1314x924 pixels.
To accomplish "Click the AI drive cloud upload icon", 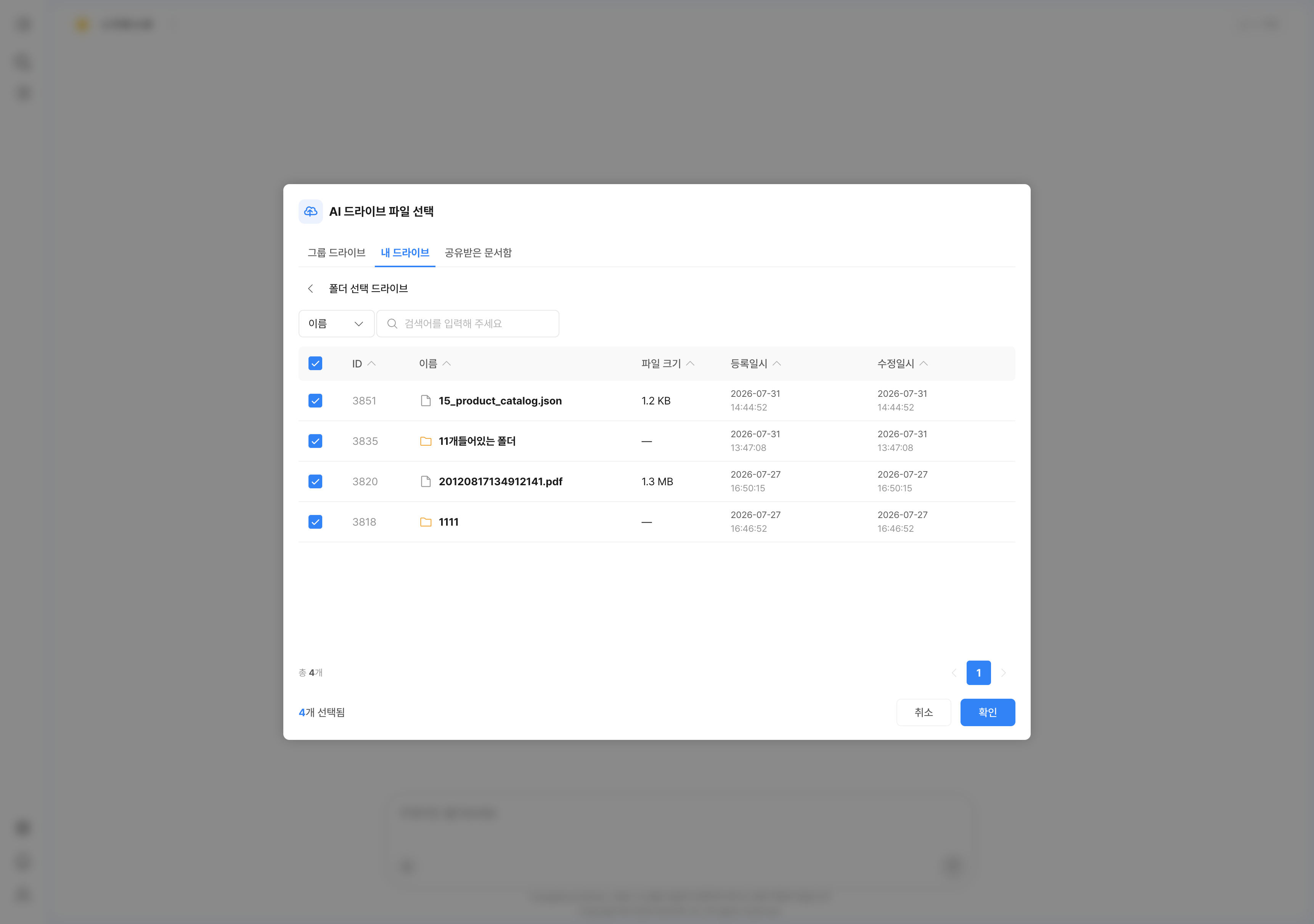I will click(310, 211).
